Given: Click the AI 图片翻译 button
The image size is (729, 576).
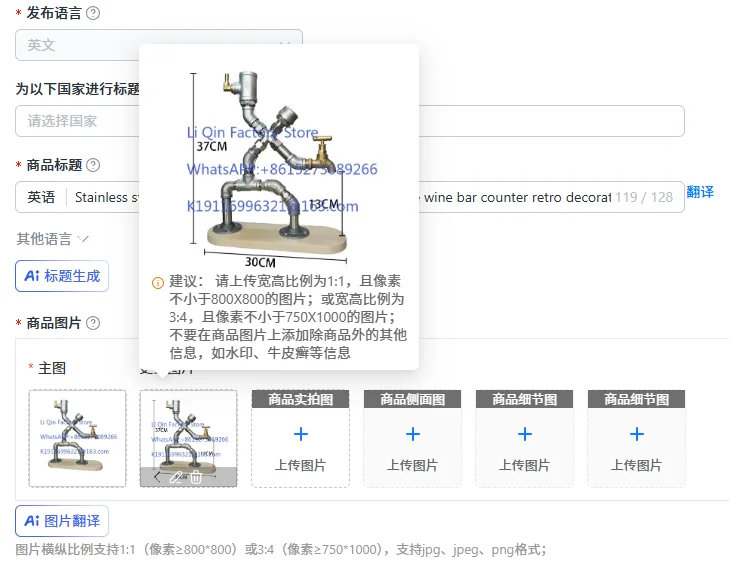Looking at the screenshot, I should 62,521.
